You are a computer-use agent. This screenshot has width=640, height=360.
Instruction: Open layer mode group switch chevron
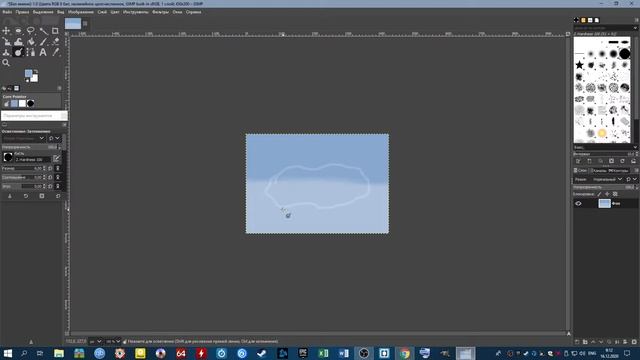pyautogui.click(x=634, y=179)
